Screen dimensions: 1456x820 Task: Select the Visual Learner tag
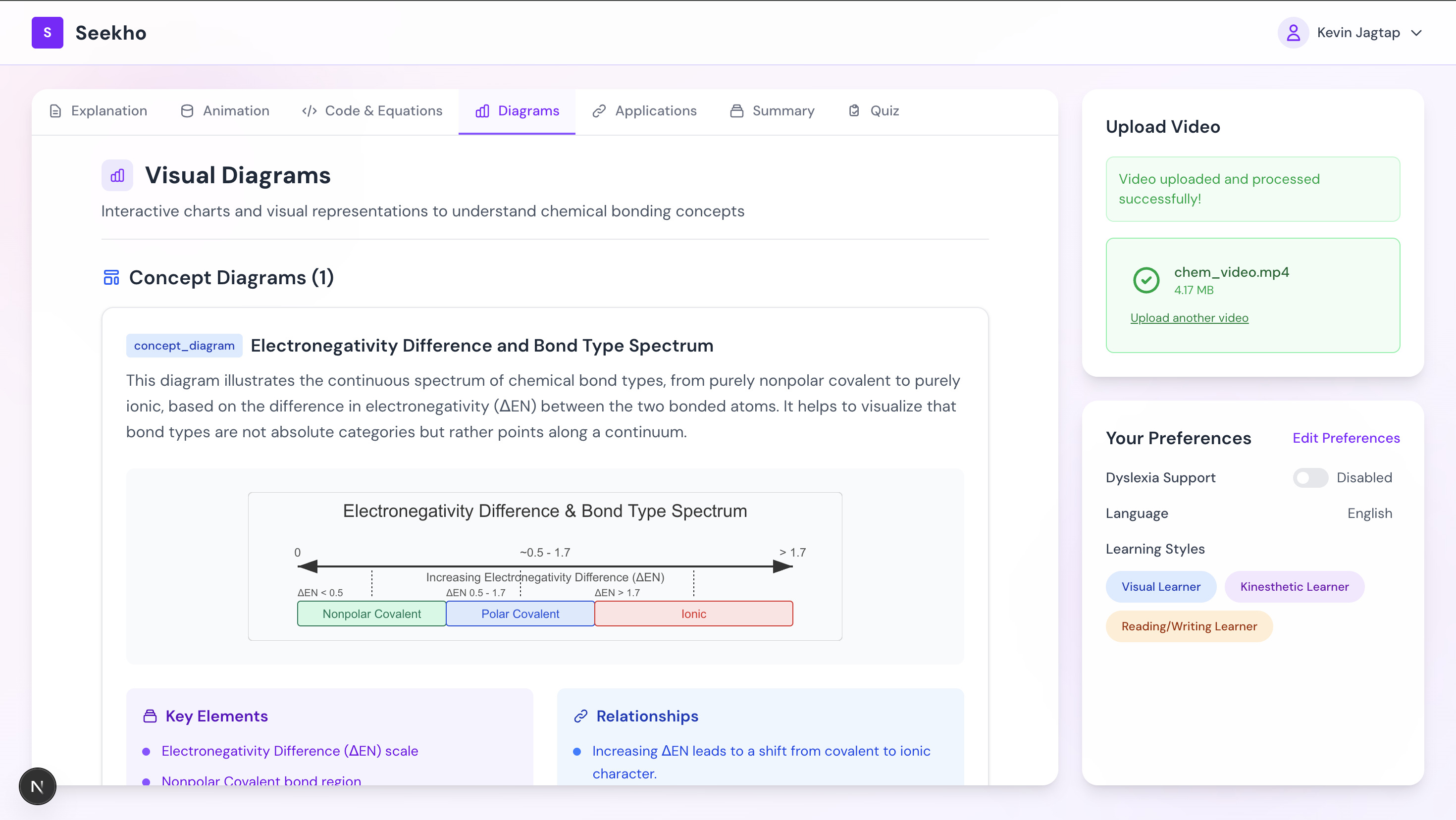point(1160,587)
